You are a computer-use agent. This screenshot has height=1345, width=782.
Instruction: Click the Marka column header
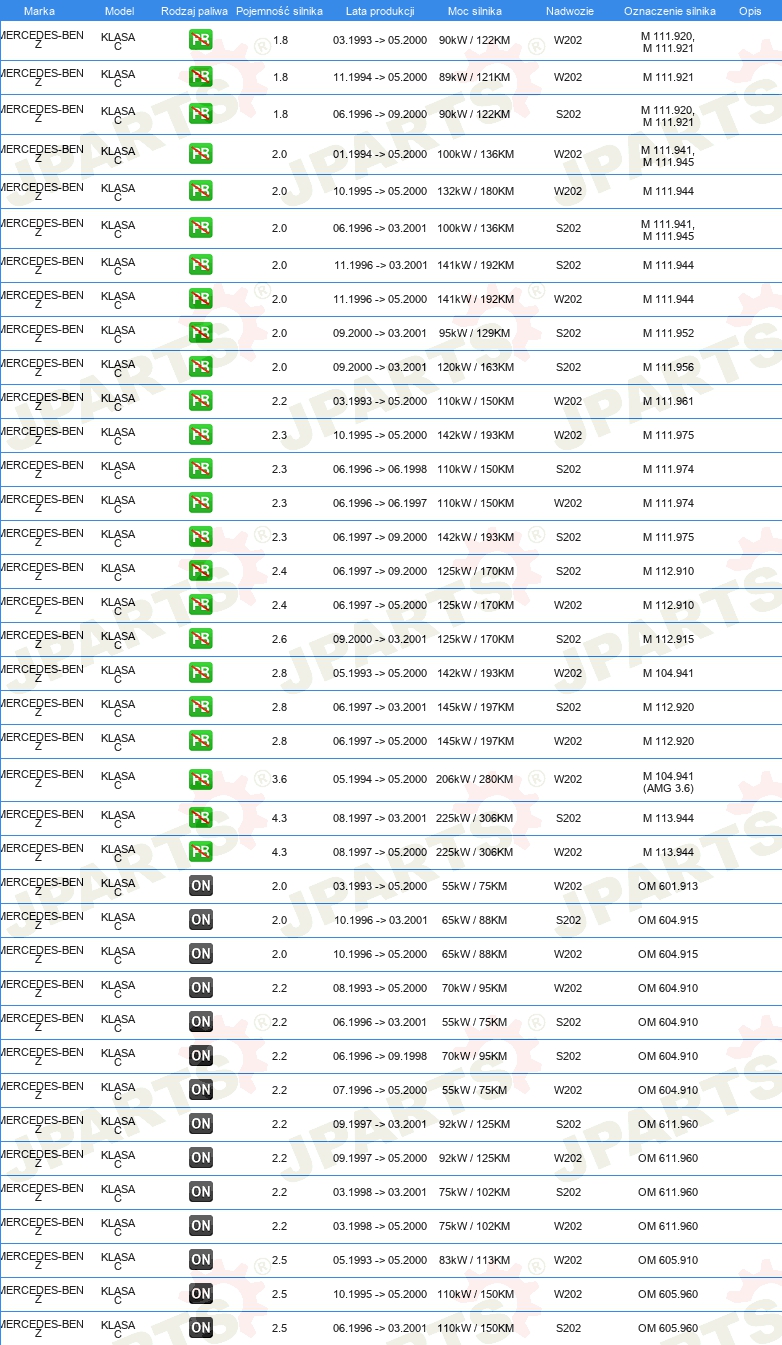39,11
